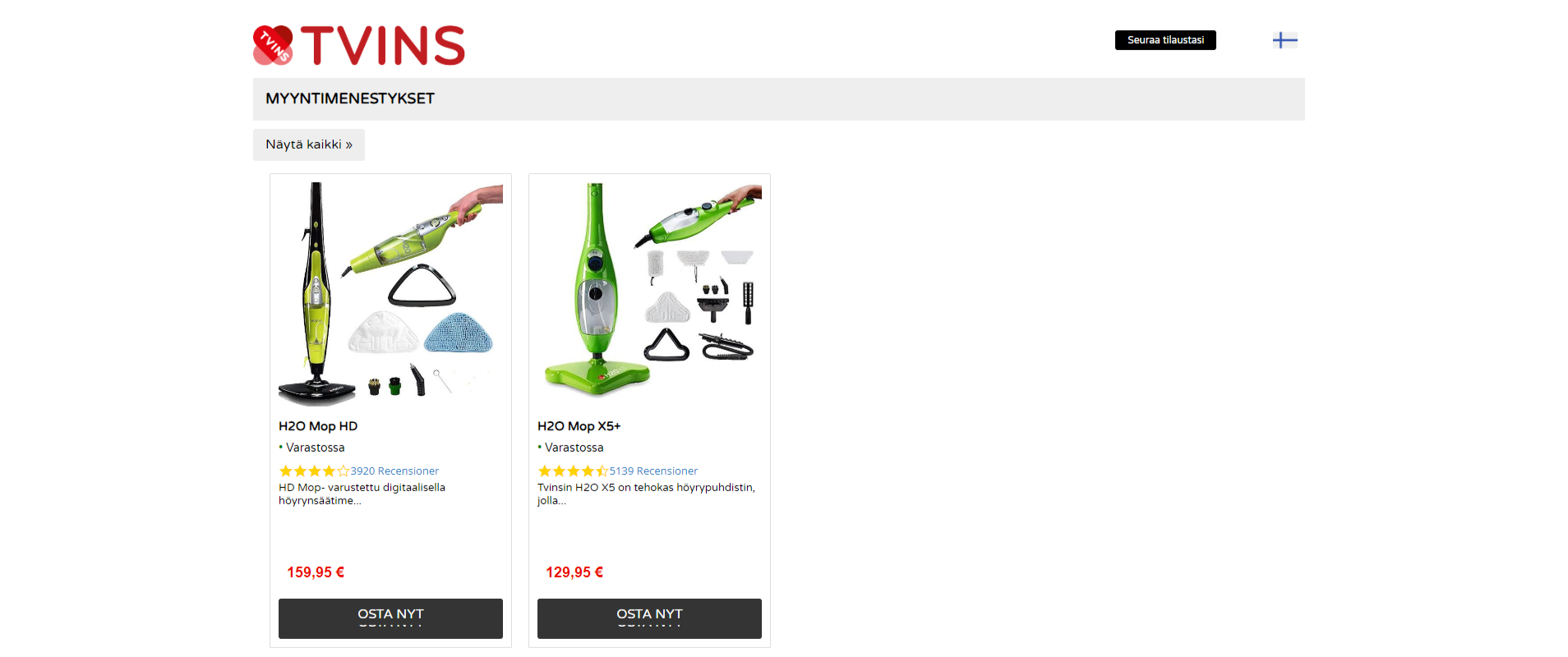Viewport: 1568px width, 657px height.
Task: Open the H2O Mop X5+ product image
Action: [649, 294]
